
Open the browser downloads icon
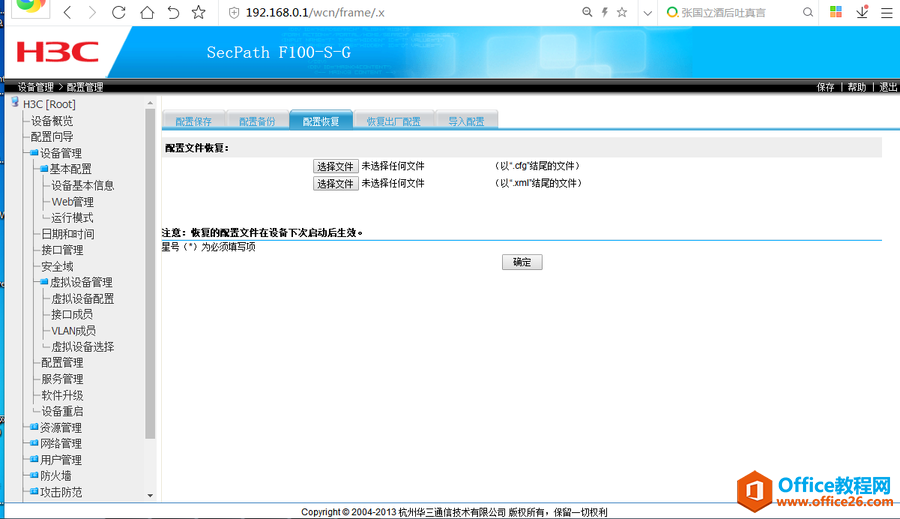(x=862, y=12)
